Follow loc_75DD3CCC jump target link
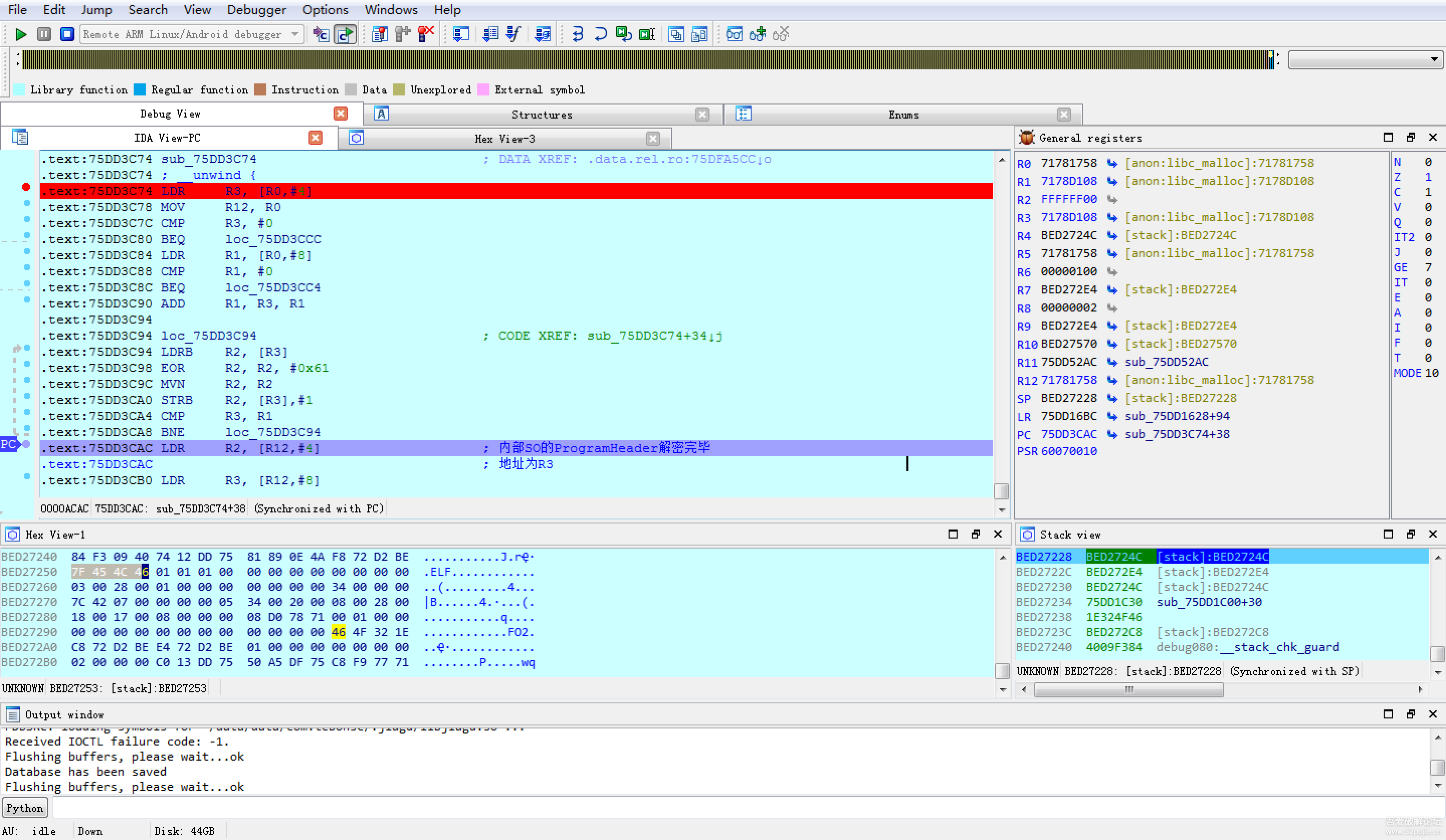The height and width of the screenshot is (840, 1446). 273,239
